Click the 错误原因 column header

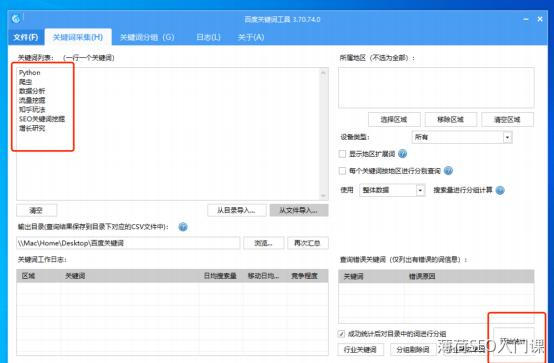point(469,276)
